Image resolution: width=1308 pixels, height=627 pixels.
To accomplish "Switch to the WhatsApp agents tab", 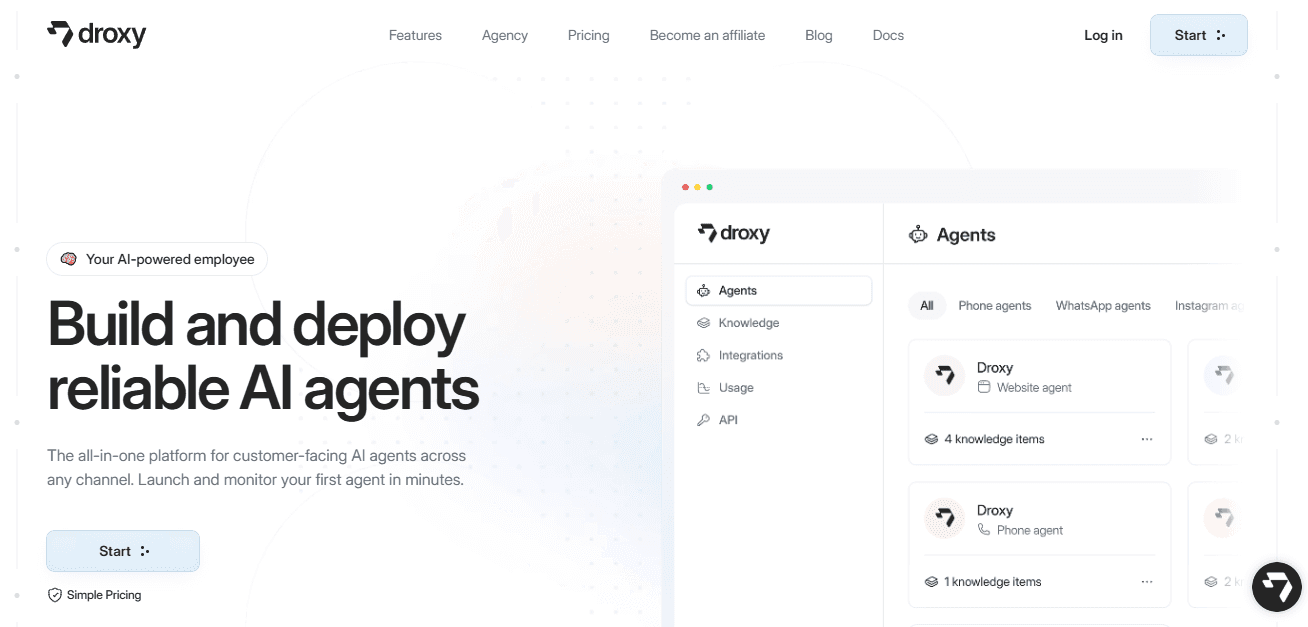I will [x=1103, y=306].
